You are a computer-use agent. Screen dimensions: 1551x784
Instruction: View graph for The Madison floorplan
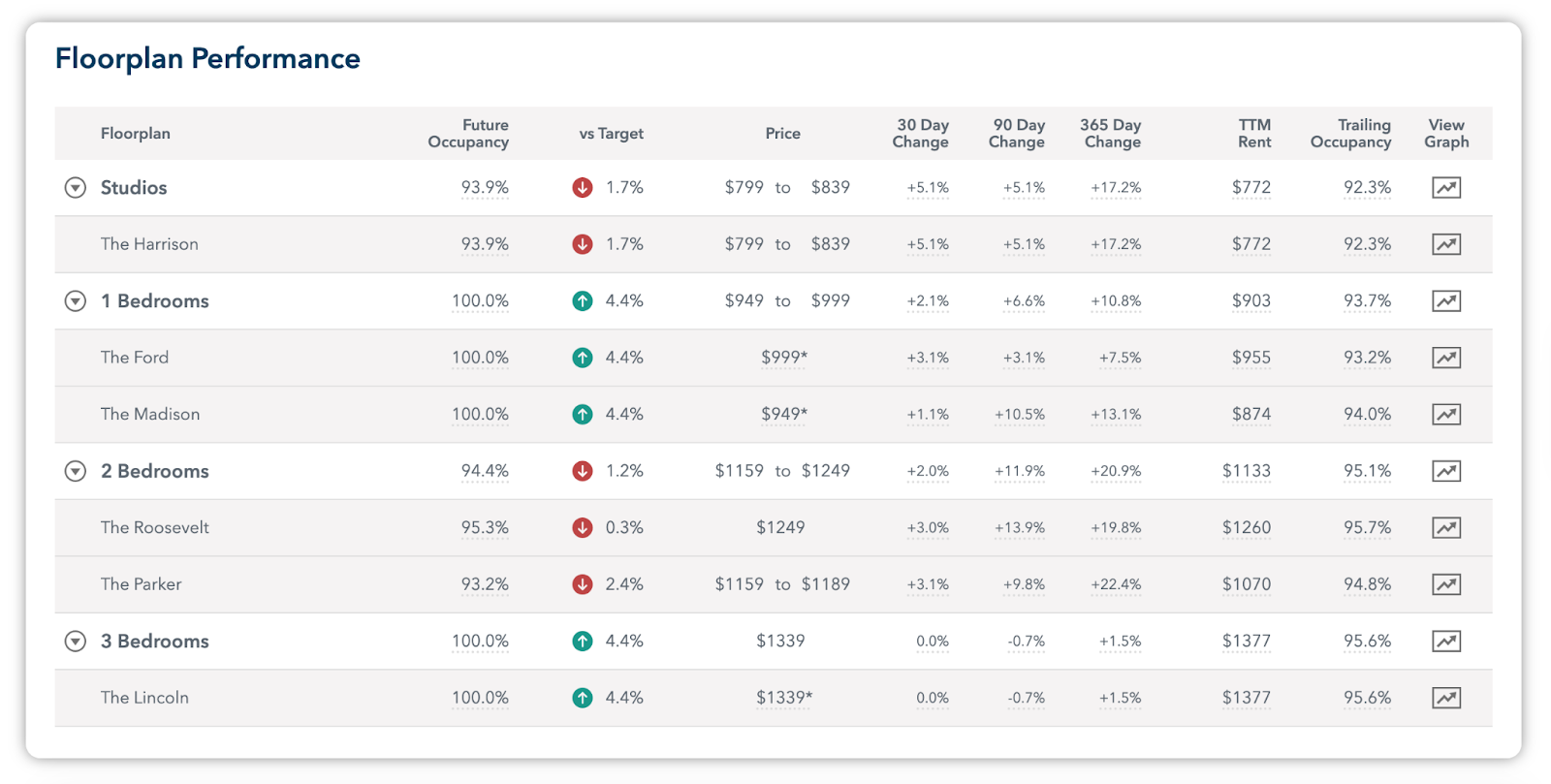click(1446, 415)
